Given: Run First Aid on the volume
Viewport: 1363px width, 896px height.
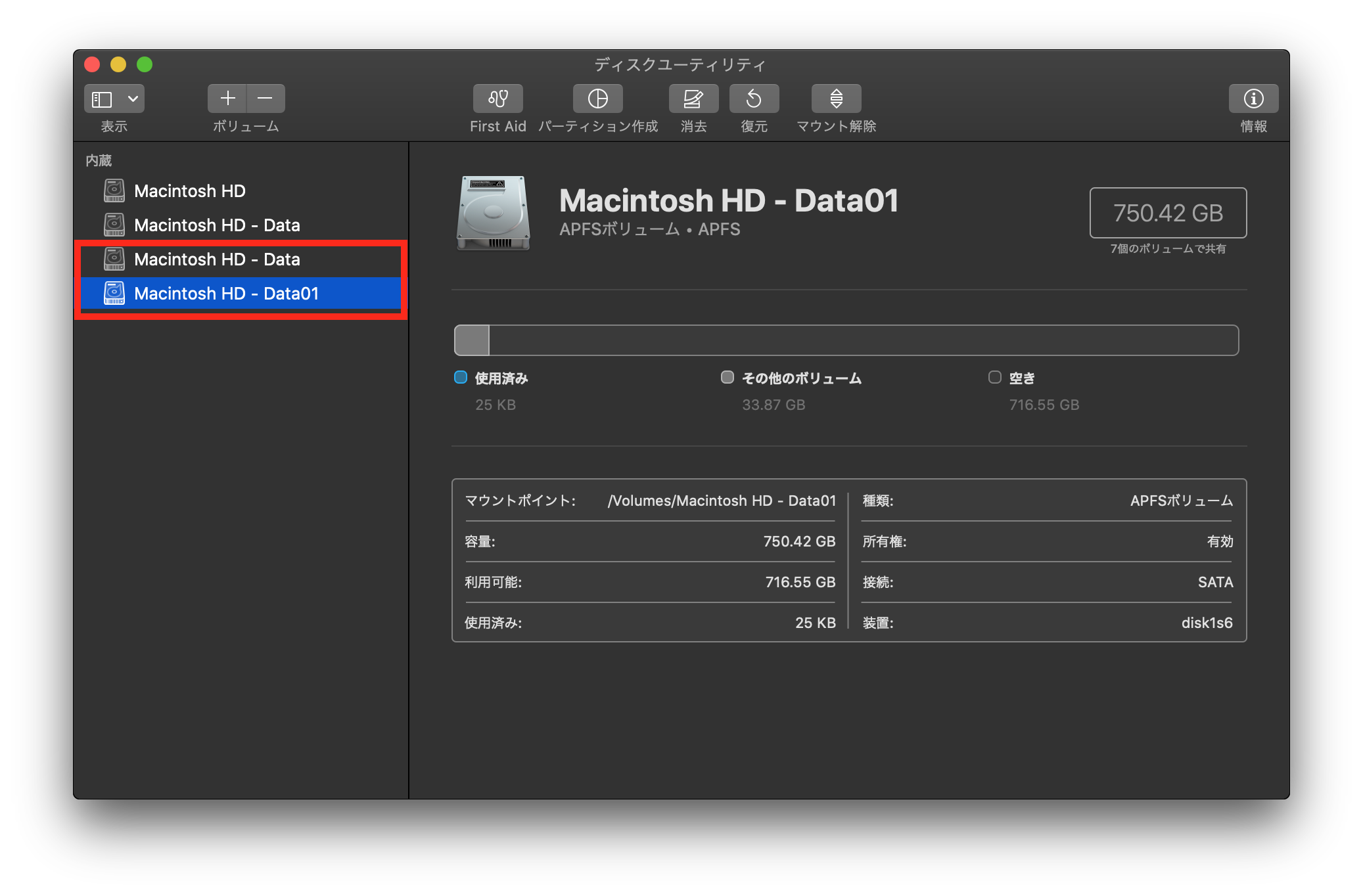Looking at the screenshot, I should pyautogui.click(x=497, y=99).
